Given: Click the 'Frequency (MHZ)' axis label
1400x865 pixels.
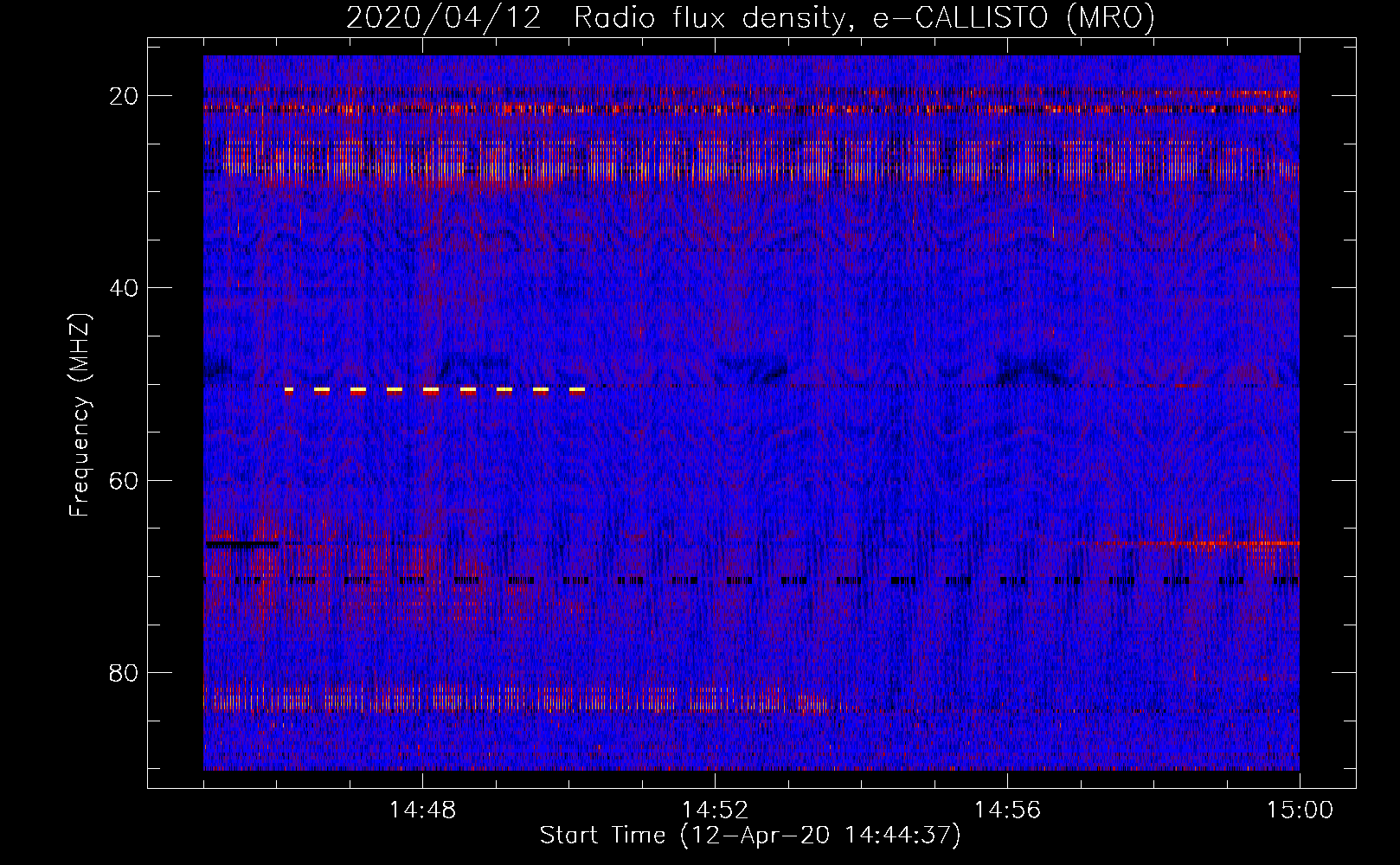Looking at the screenshot, I should (79, 415).
